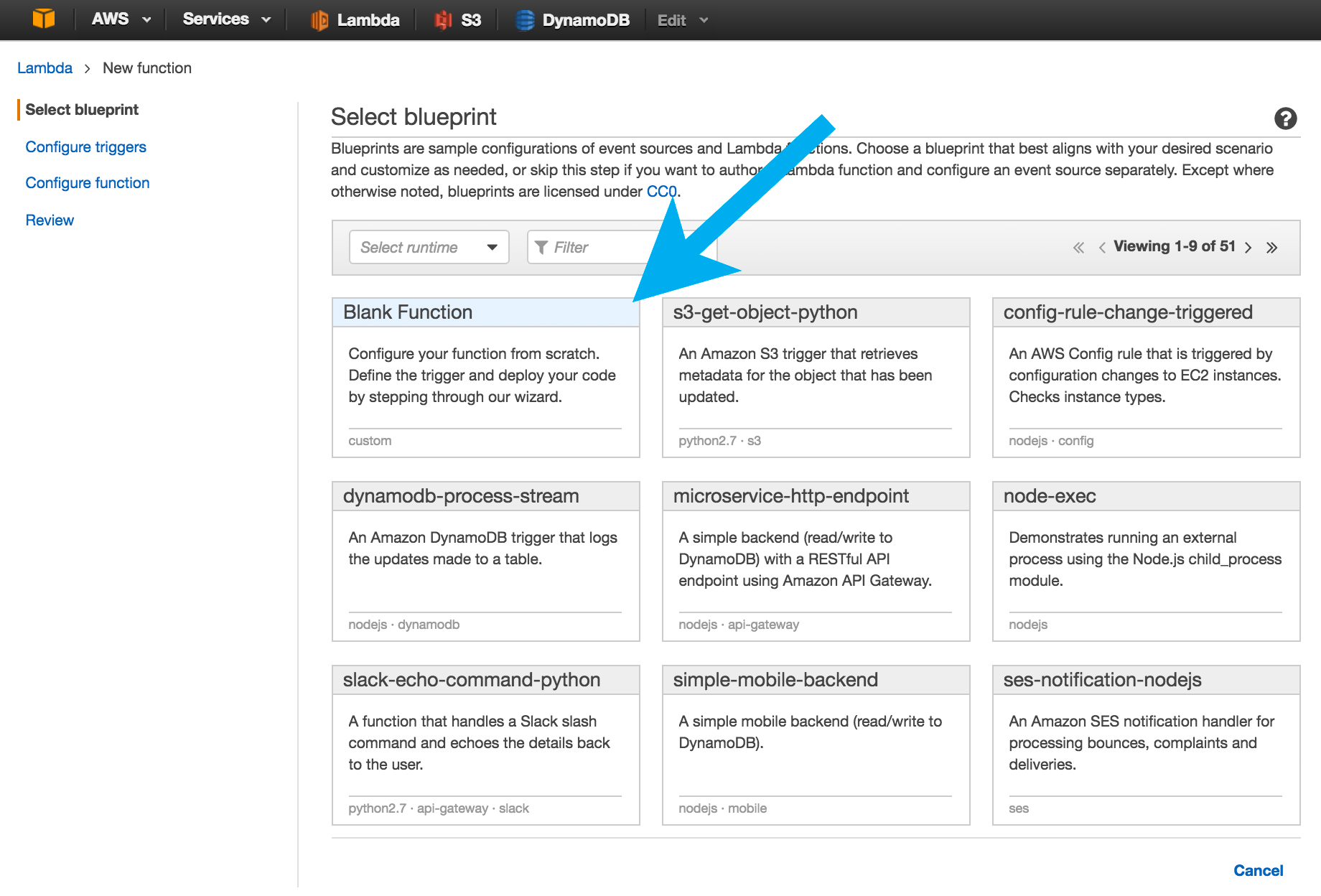Go to first page of blueprints

pyautogui.click(x=1078, y=248)
